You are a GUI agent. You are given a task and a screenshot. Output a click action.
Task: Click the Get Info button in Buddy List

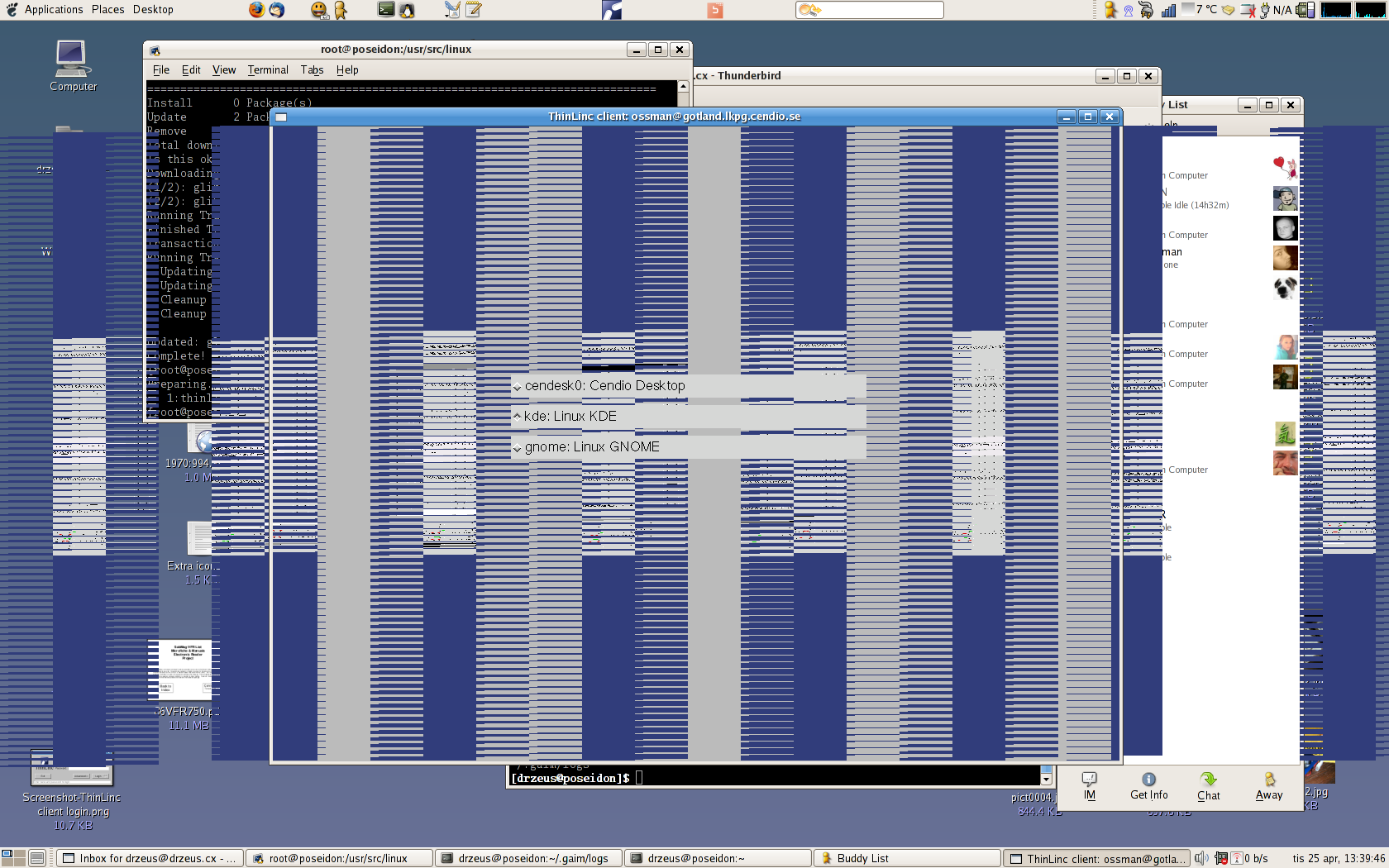1148,786
